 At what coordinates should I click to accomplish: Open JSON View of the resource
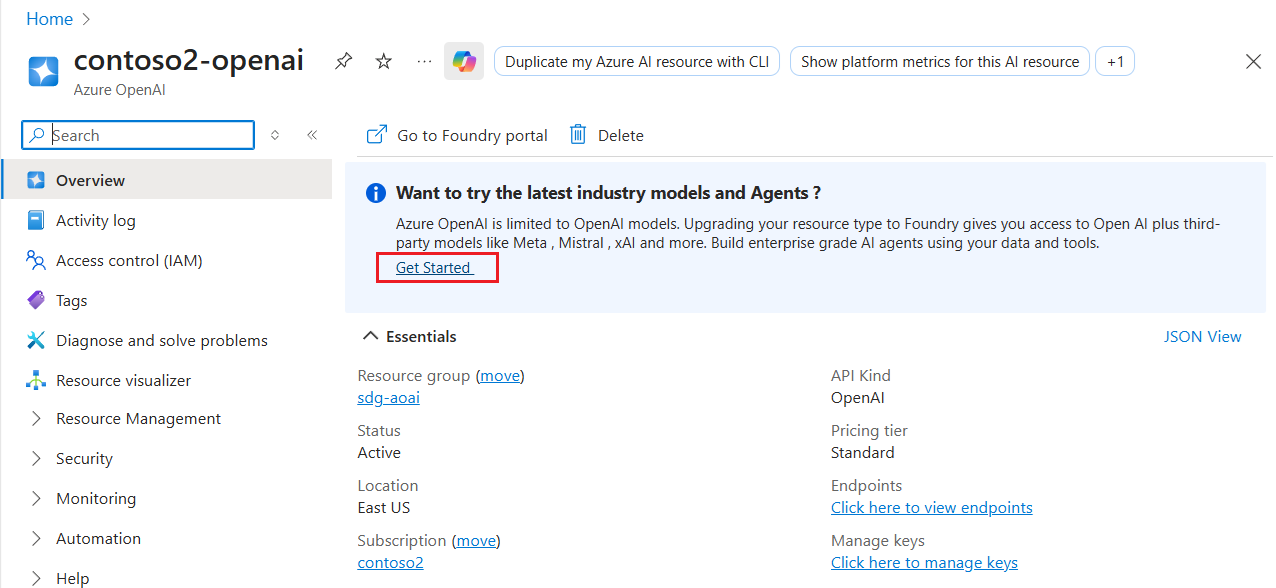(1203, 336)
